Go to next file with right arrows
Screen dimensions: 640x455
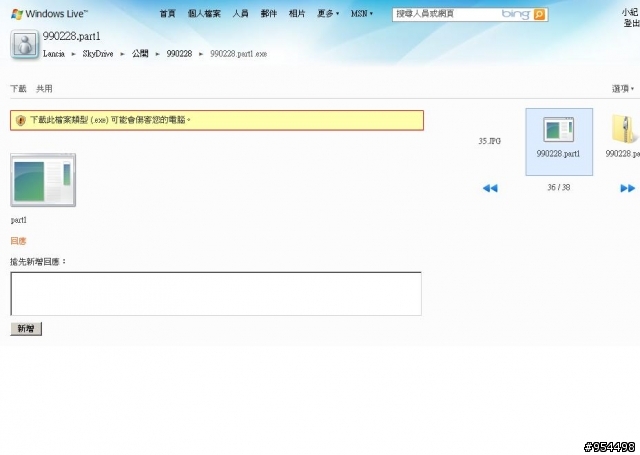(x=627, y=188)
